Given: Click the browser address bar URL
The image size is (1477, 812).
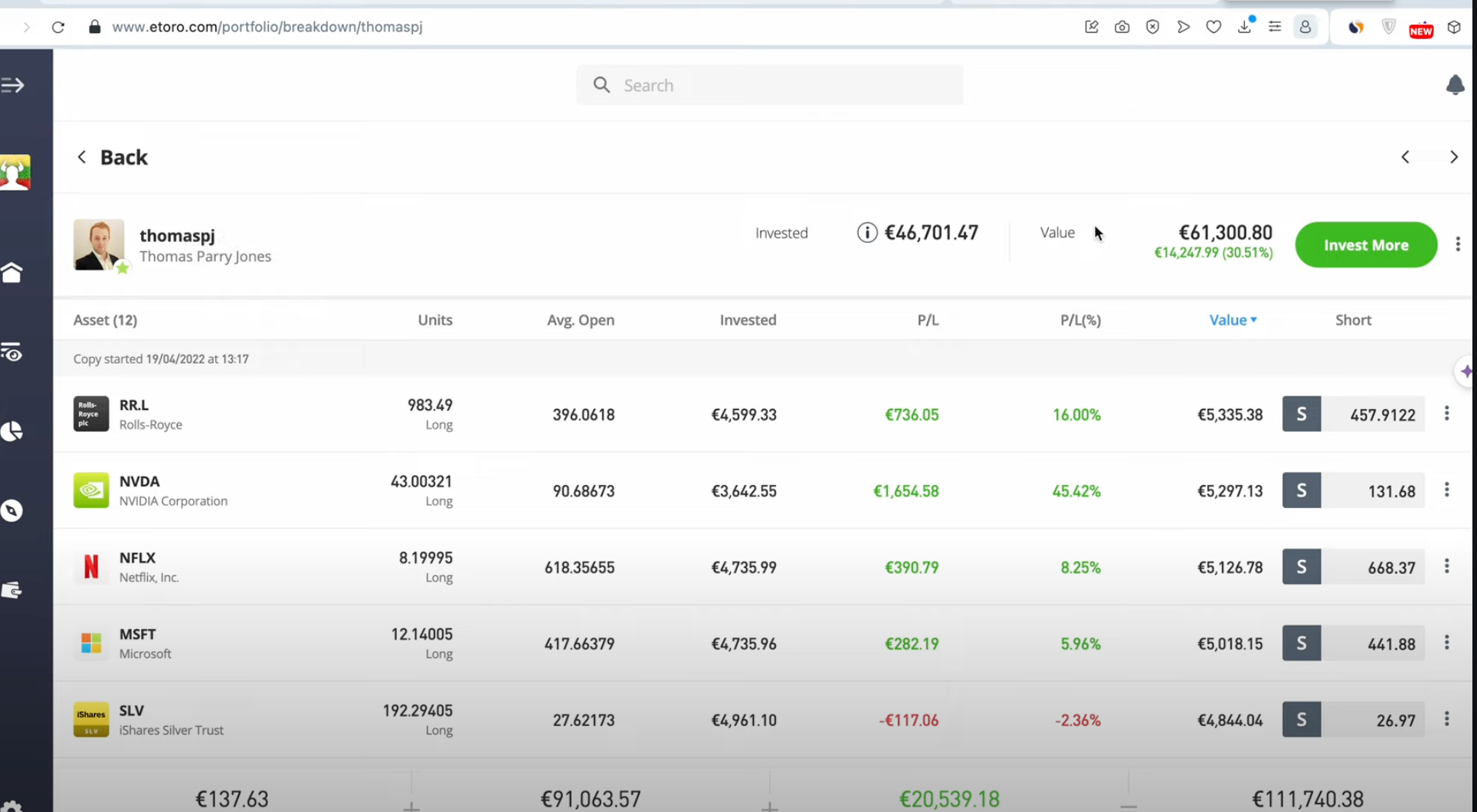Looking at the screenshot, I should click(267, 27).
